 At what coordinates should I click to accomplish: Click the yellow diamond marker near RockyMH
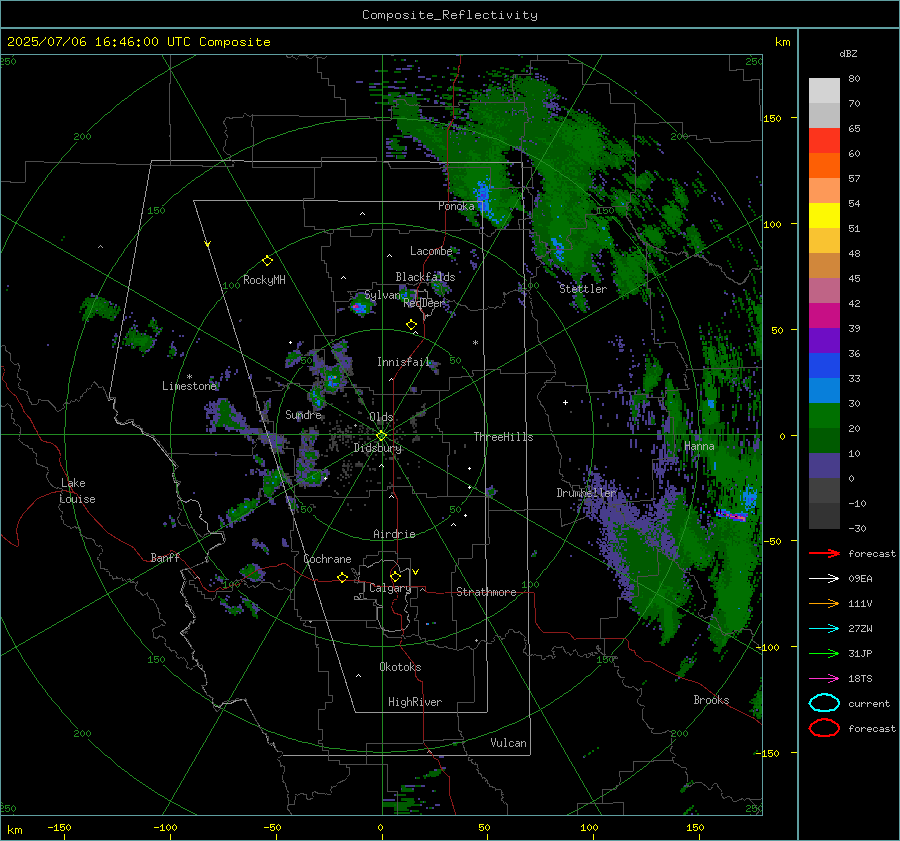(x=267, y=261)
